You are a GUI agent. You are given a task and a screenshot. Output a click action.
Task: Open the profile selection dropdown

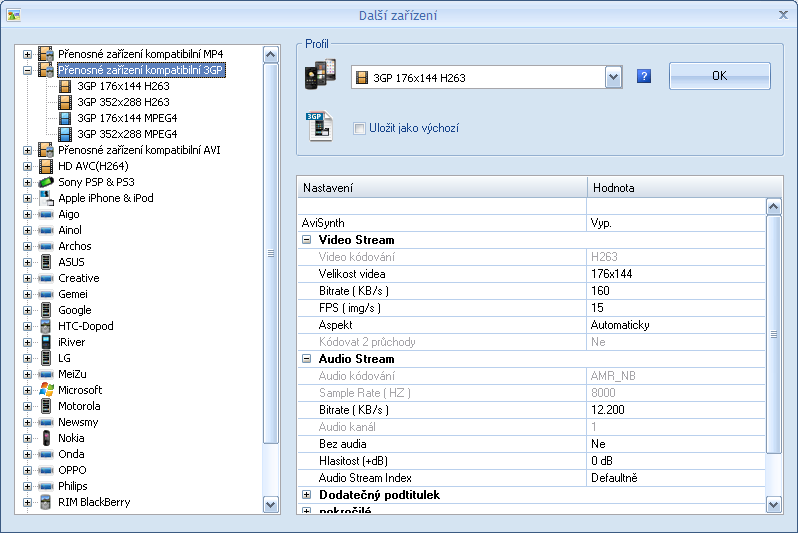pos(613,77)
